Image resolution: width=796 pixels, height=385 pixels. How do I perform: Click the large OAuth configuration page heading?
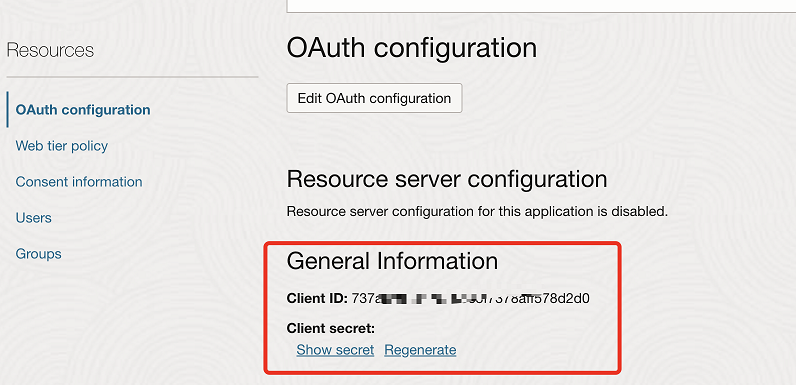click(x=412, y=48)
